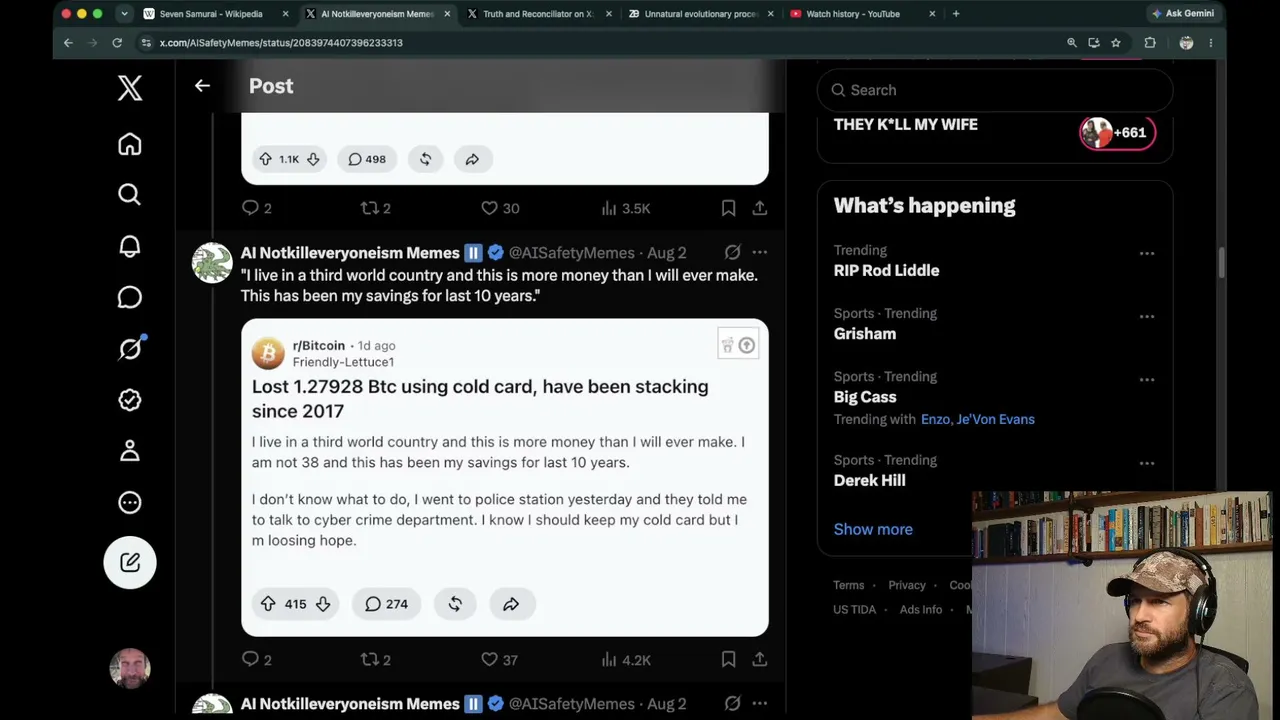
Task: Open Explore search in the X sidebar
Action: (130, 195)
